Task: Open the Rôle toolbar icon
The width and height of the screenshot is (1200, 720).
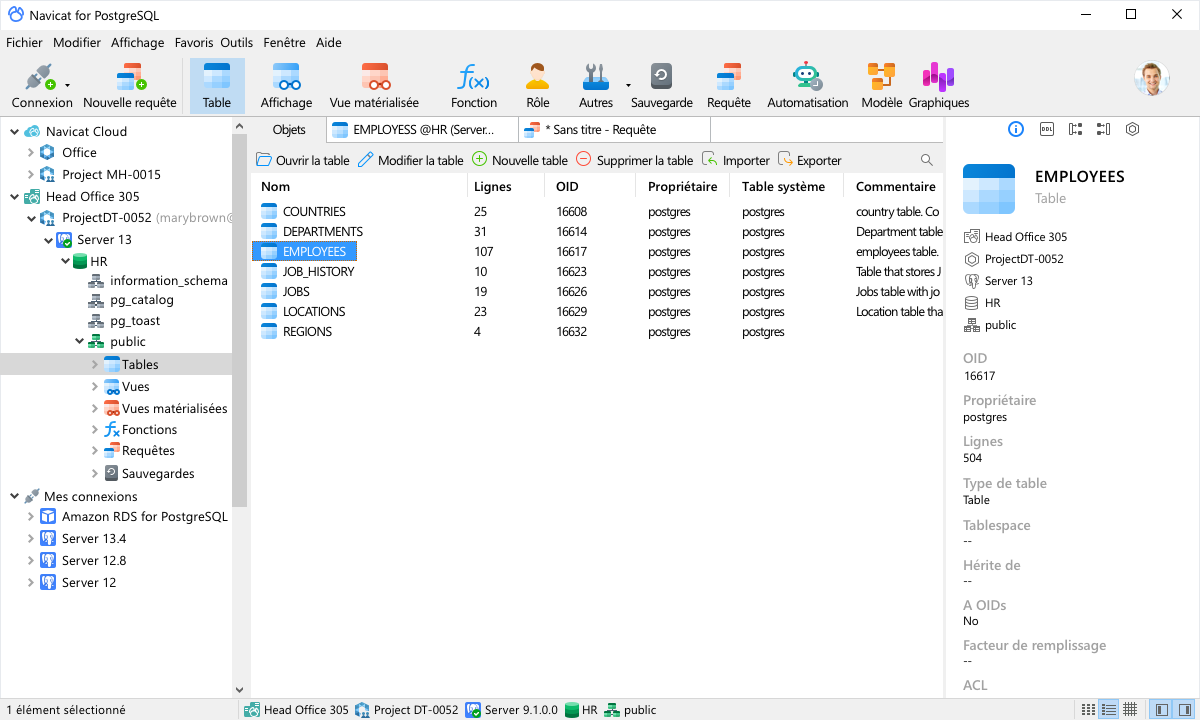Action: click(x=538, y=86)
